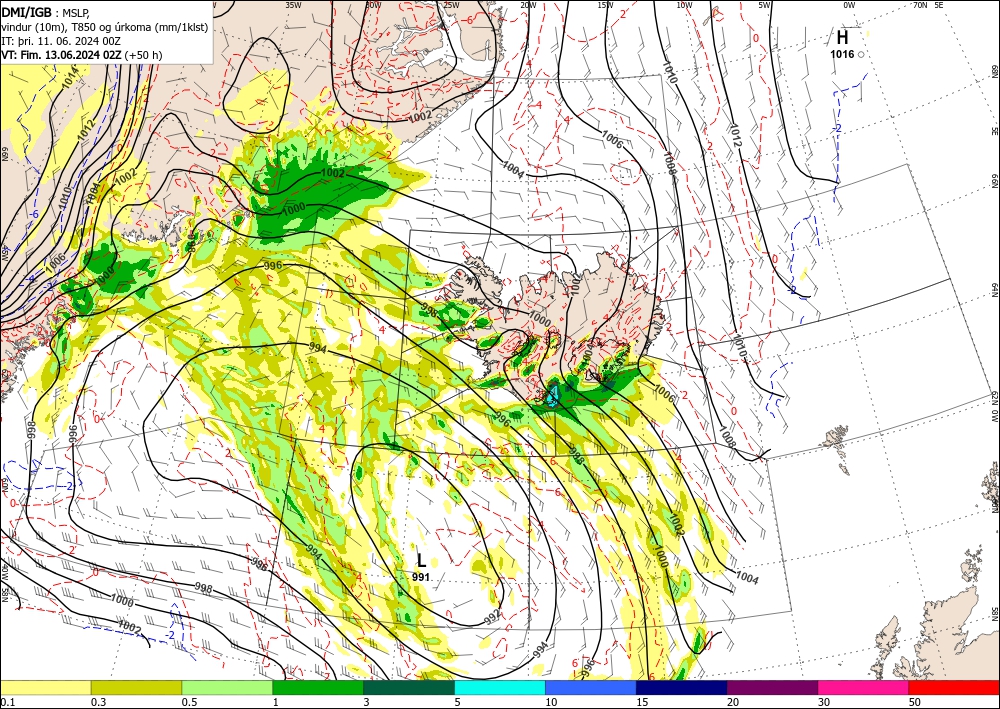
Task: Select the dark green 3–5 legend swatch
Action: point(409,687)
